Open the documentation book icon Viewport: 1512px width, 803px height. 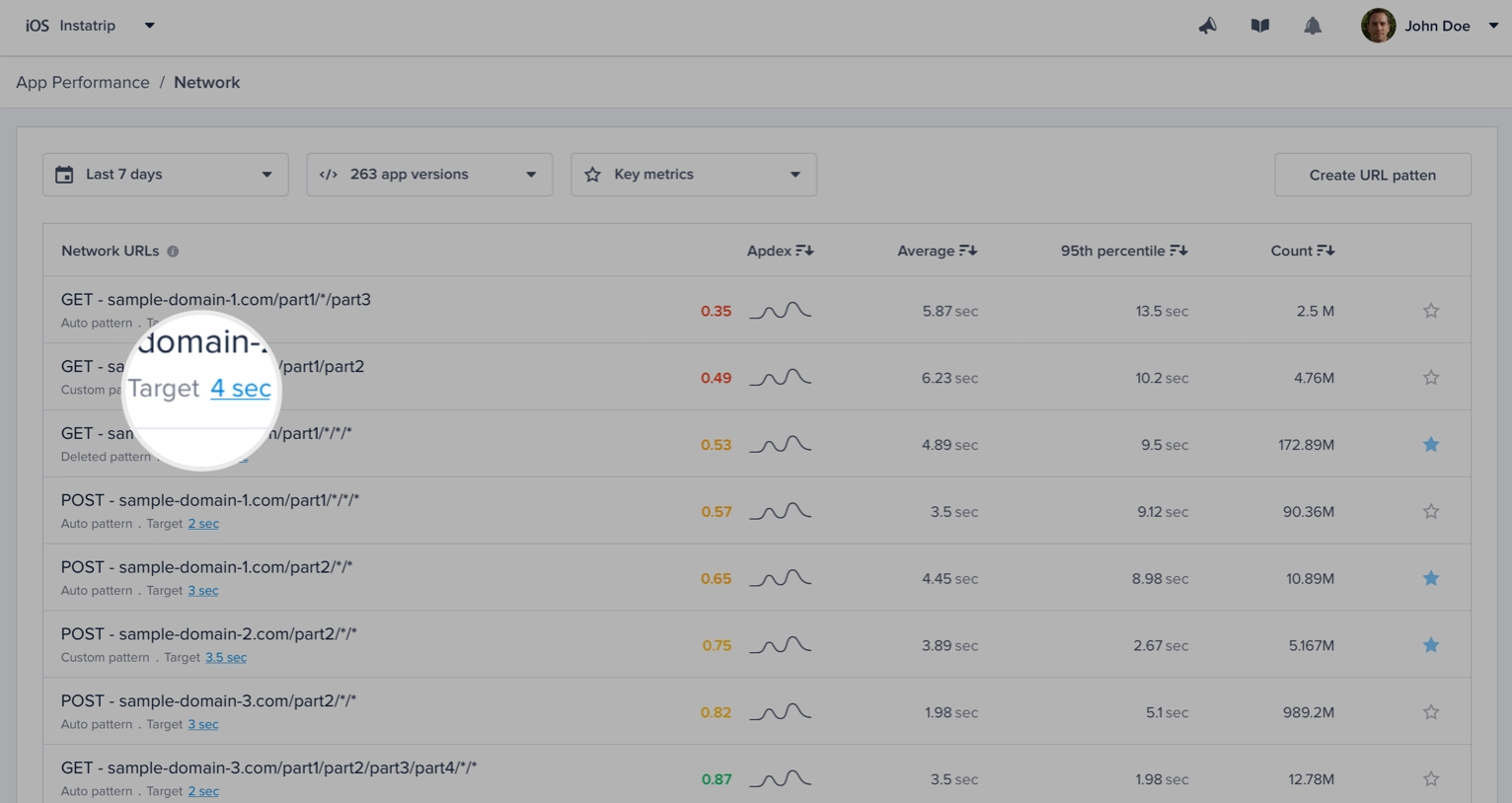pos(1259,26)
